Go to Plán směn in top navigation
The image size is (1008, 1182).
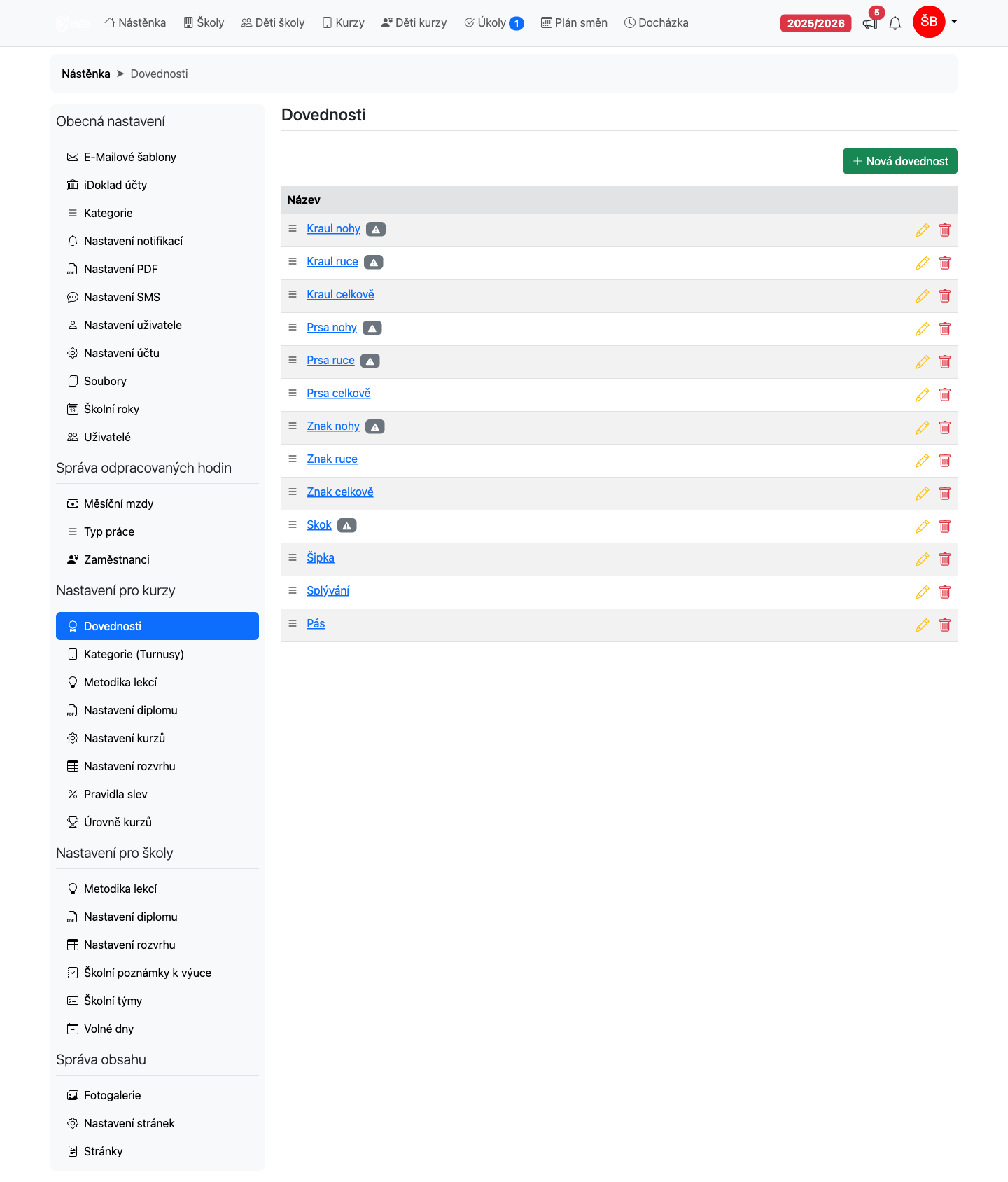574,22
